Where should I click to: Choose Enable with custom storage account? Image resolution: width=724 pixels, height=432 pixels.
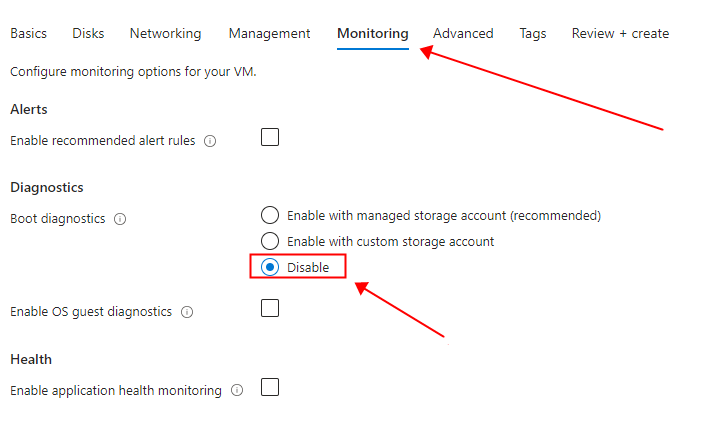(269, 241)
